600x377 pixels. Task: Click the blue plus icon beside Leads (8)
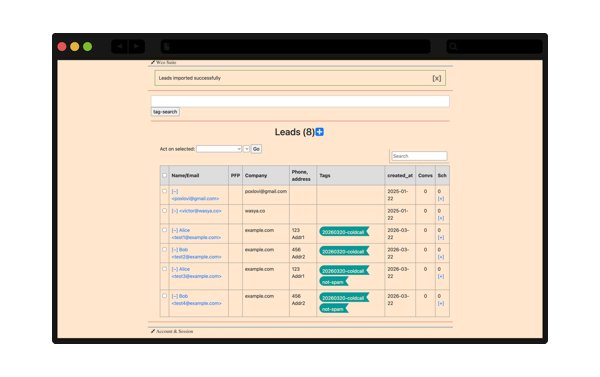pyautogui.click(x=320, y=132)
